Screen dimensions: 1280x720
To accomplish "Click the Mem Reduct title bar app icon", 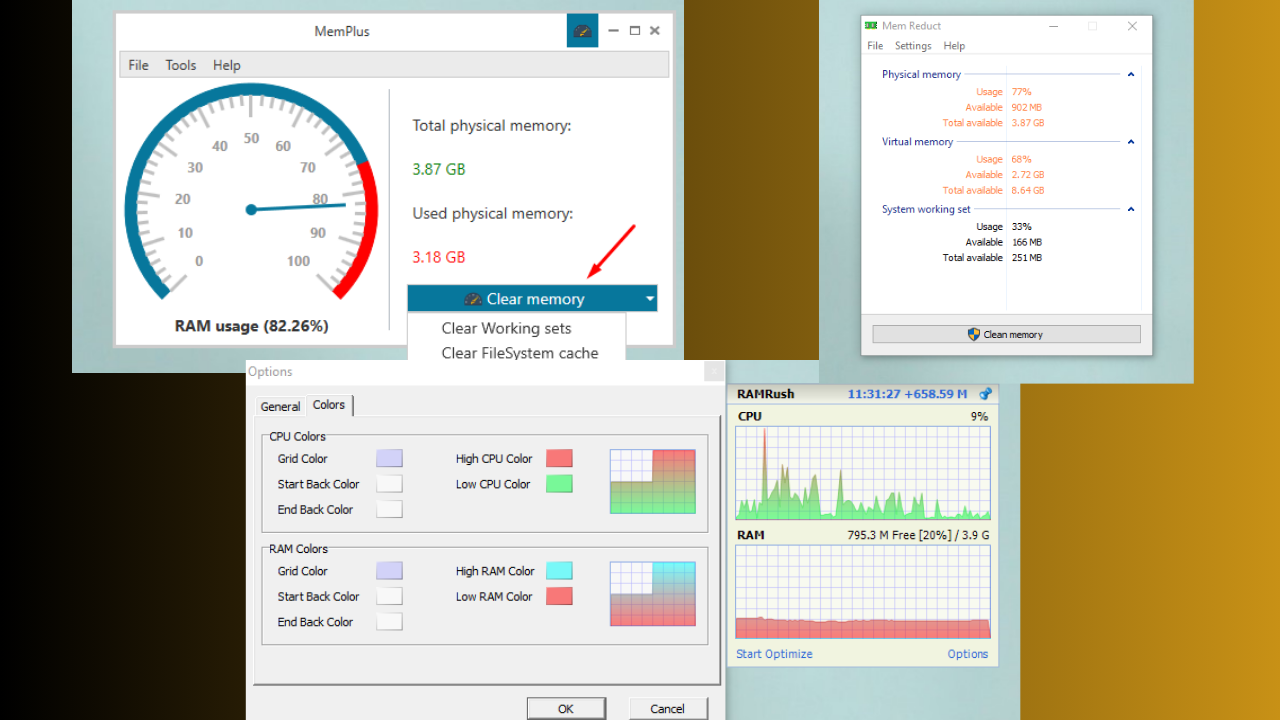I will click(x=871, y=26).
